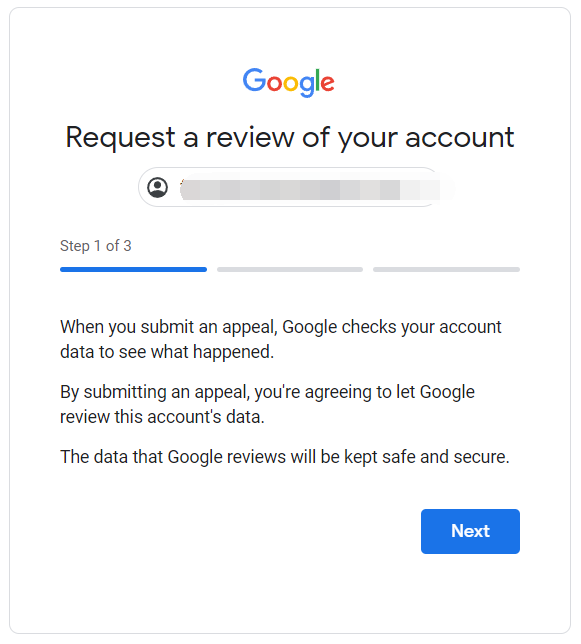Click the word "Request" in the heading
581x644 pixels.
point(121,138)
